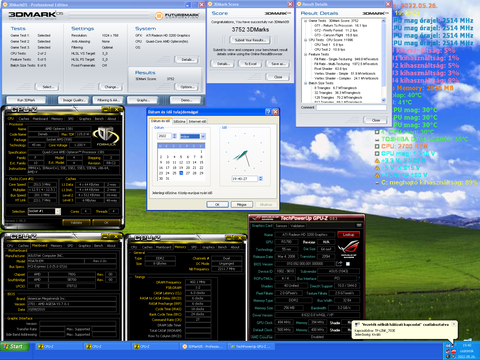This screenshot has height=360, width=480.
Task: Open the Bench tab in the CPU-Z Mainboard window
Action: (98, 246)
